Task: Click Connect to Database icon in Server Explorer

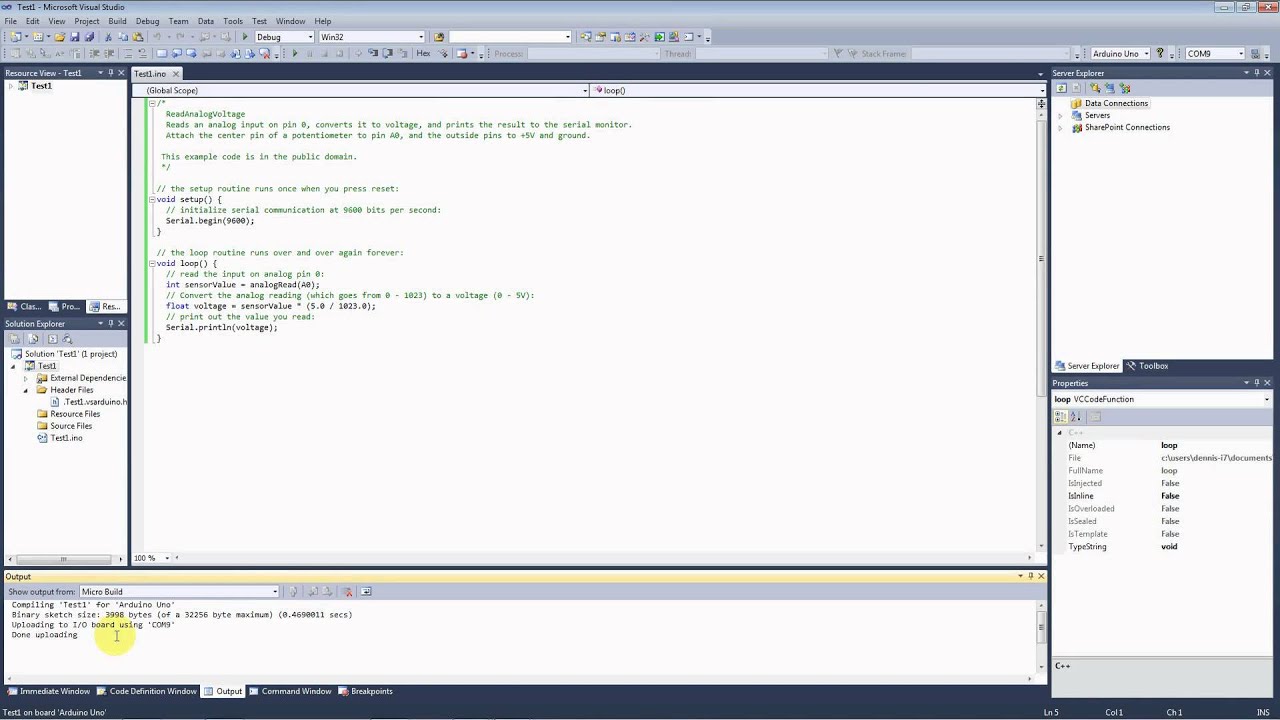Action: pos(1095,88)
